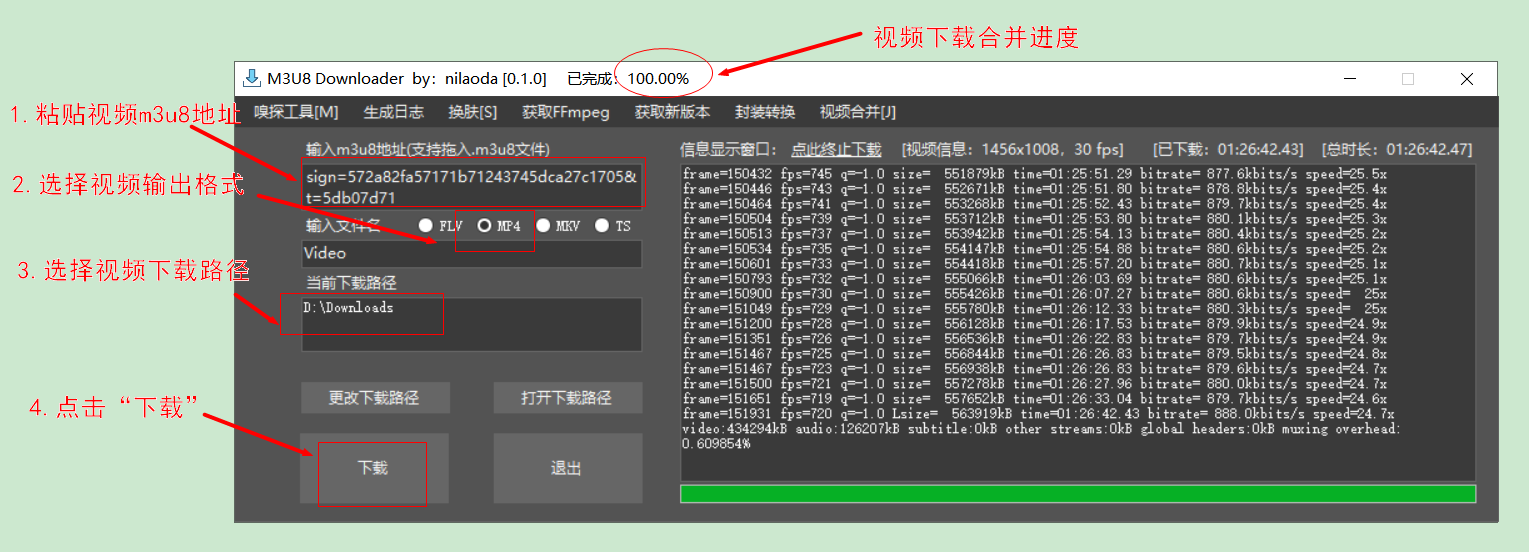Click the green download progress bar

1078,494
